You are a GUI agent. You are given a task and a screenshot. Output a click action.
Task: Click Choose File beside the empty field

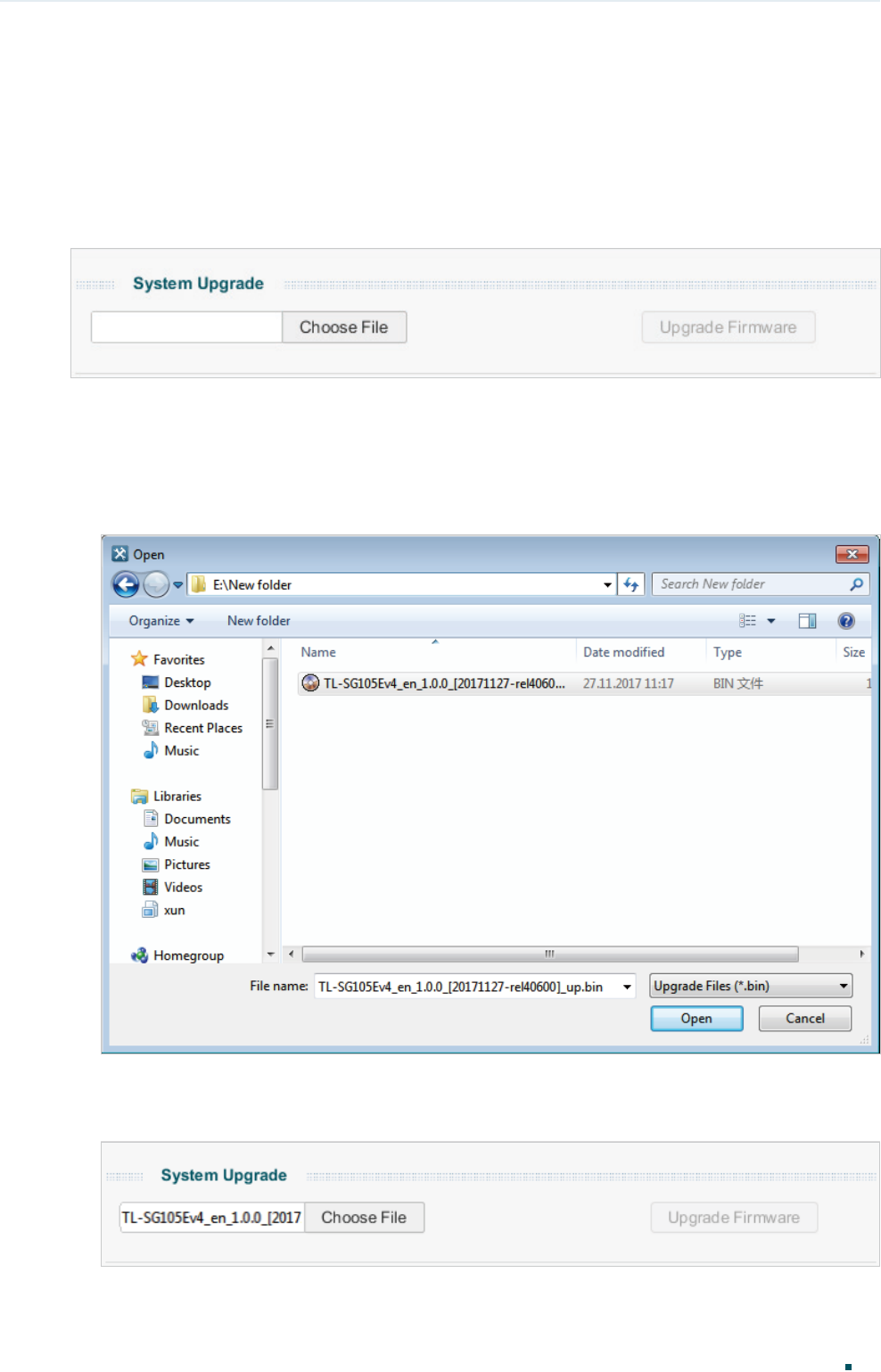point(344,327)
